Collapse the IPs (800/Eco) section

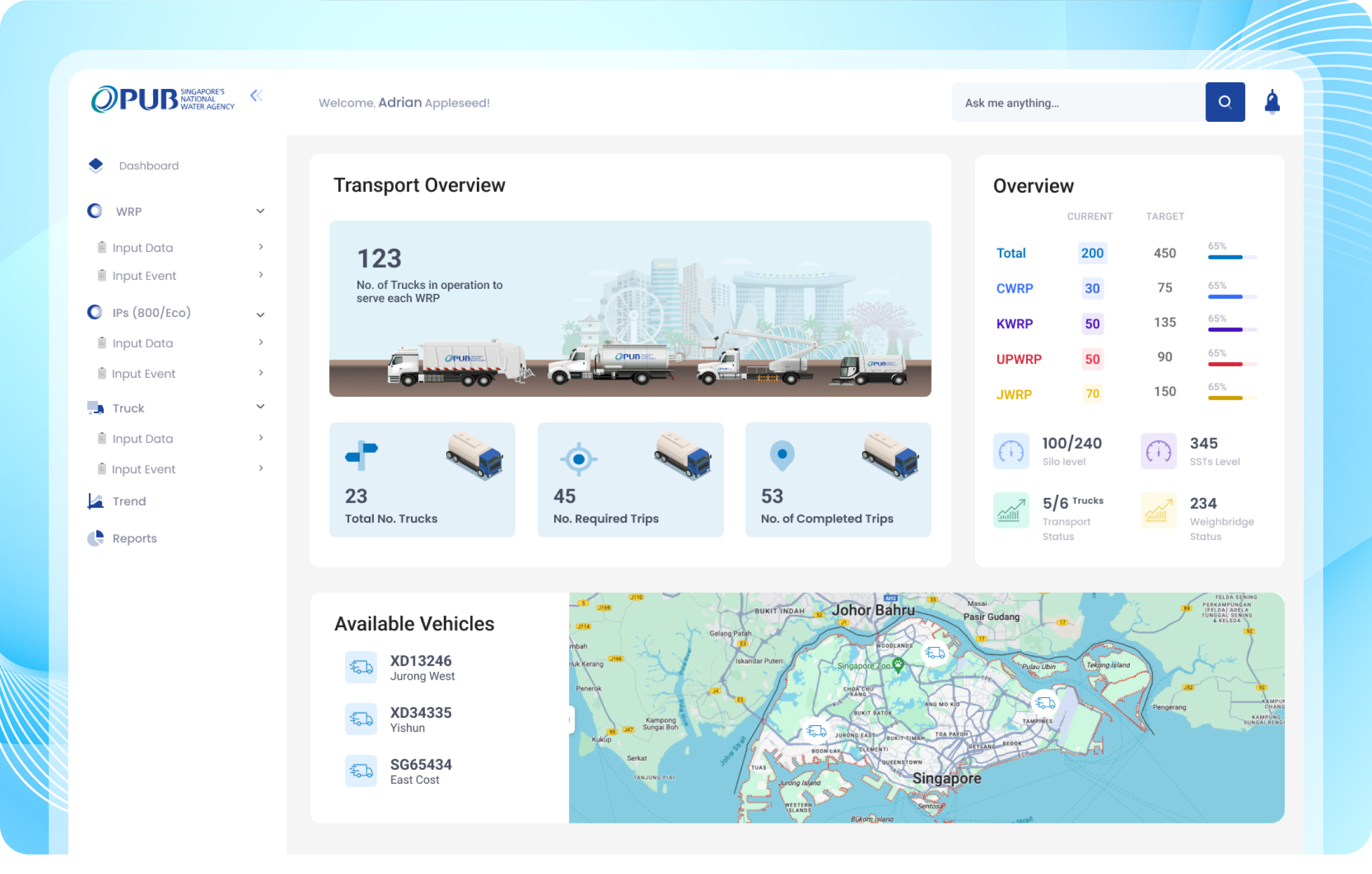260,314
